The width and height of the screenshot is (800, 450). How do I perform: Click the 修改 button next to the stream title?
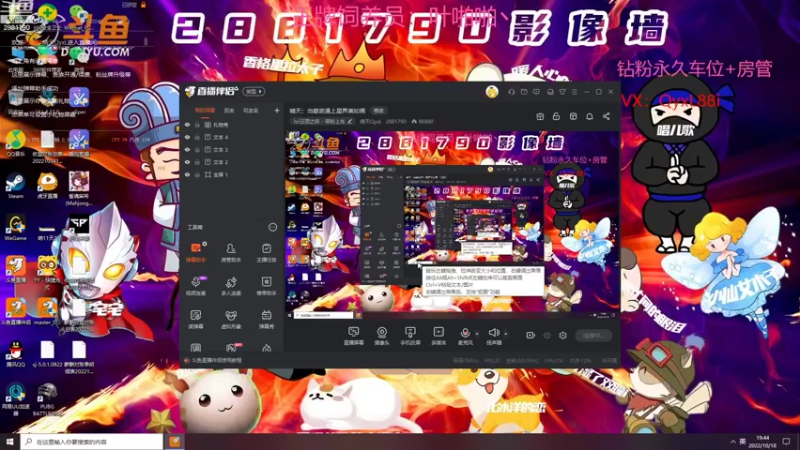(378, 110)
